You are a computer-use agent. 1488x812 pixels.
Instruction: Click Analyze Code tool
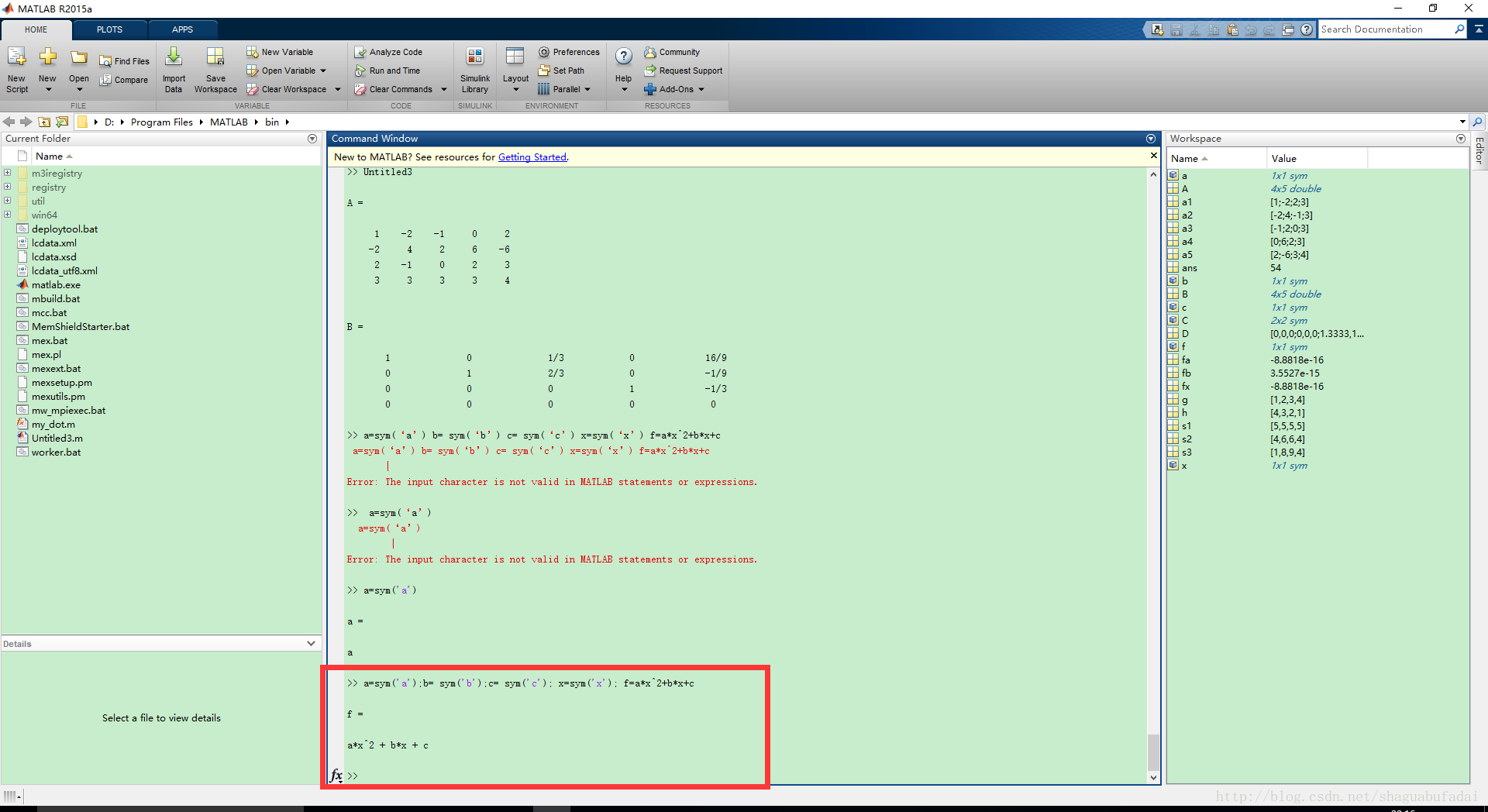click(x=388, y=52)
